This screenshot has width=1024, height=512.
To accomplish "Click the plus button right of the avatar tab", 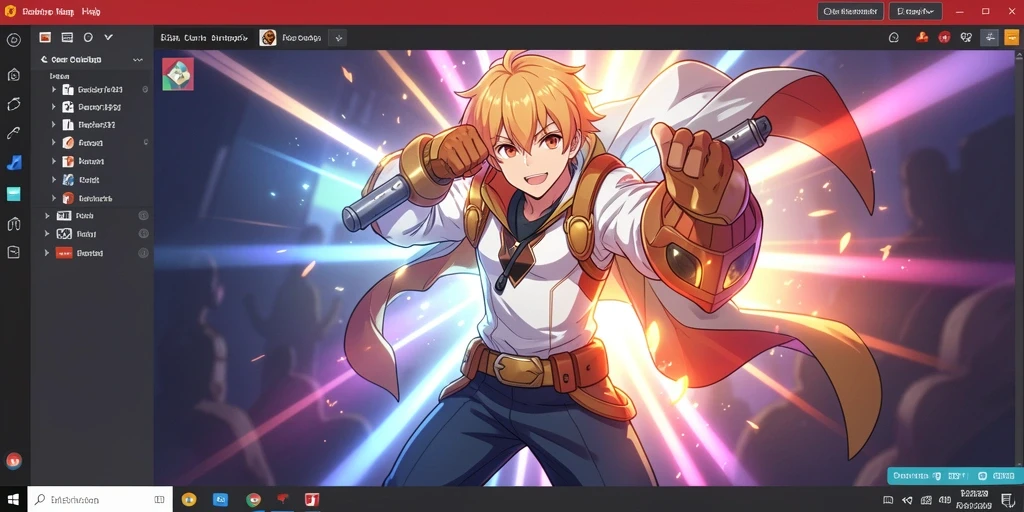I will (338, 38).
